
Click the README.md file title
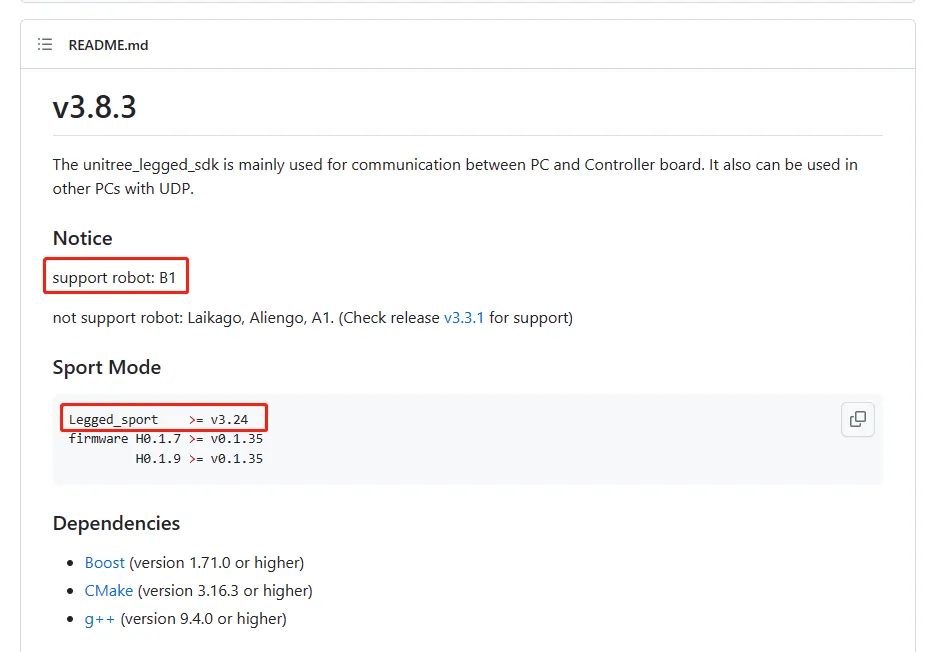[x=108, y=45]
